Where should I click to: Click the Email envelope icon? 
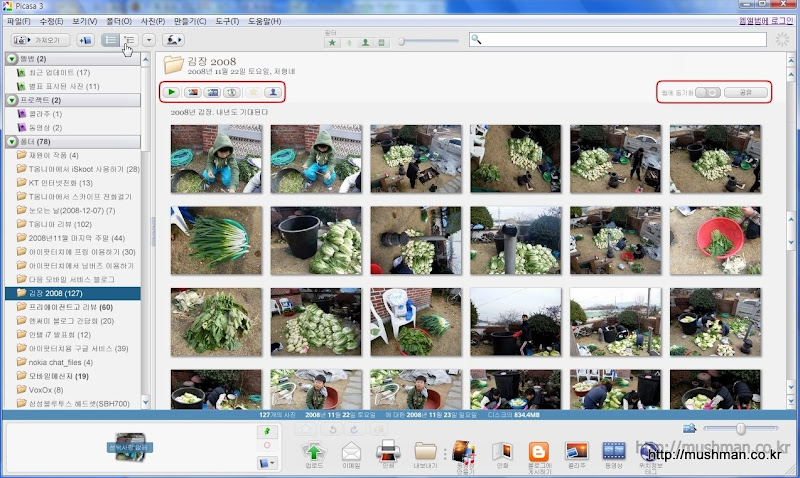pos(351,455)
